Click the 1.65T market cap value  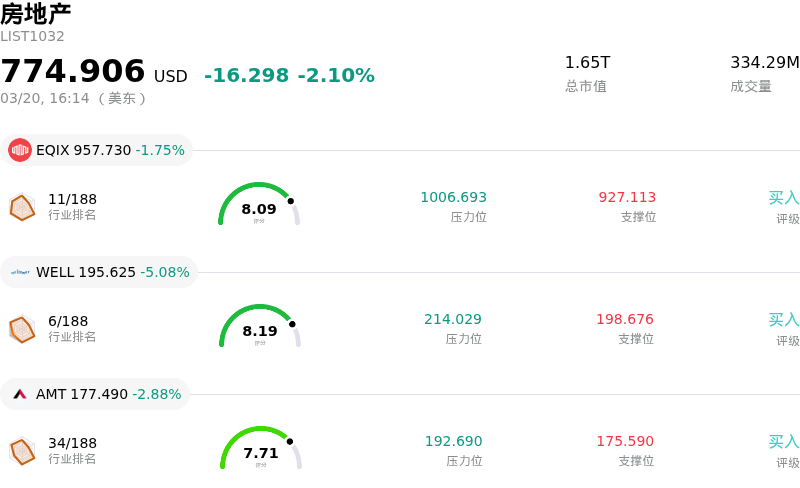pos(587,63)
